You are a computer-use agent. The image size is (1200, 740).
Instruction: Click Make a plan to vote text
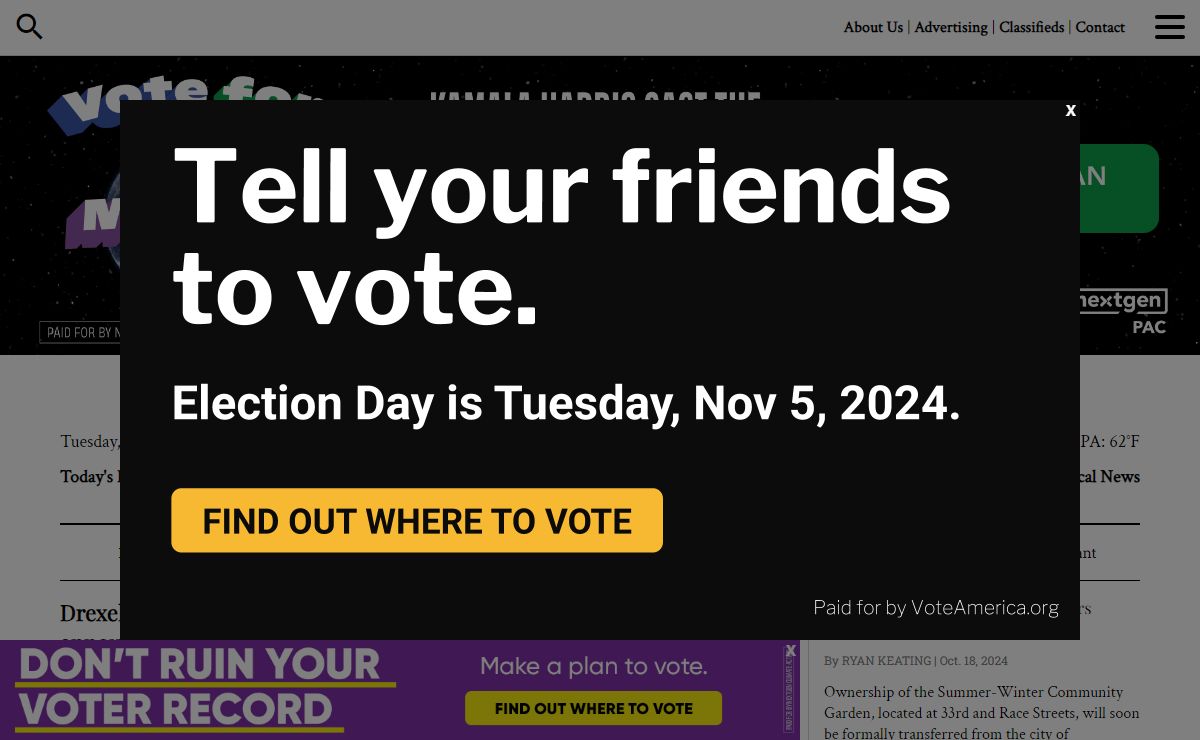[x=594, y=666]
